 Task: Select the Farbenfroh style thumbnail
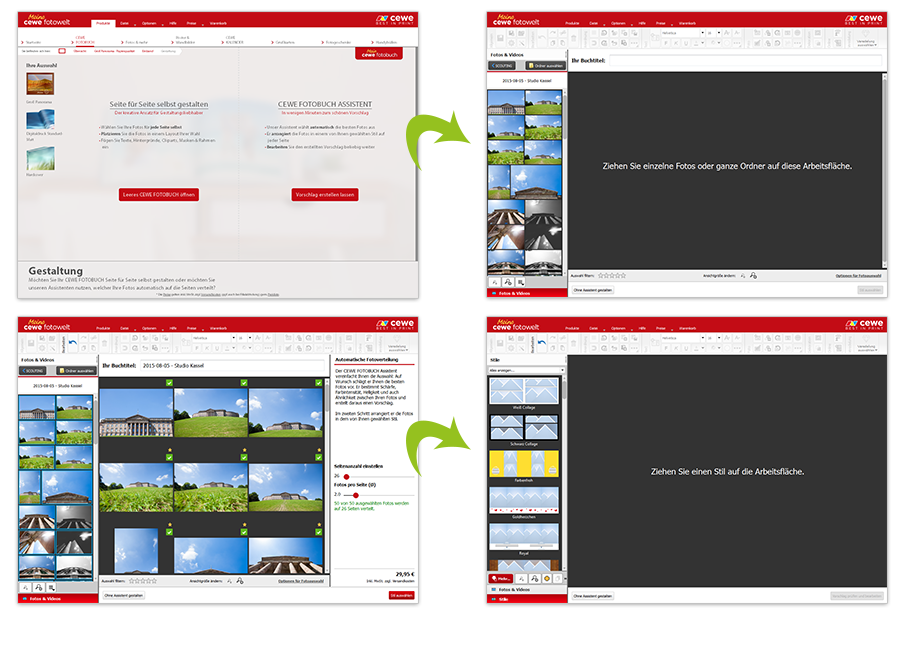click(524, 464)
